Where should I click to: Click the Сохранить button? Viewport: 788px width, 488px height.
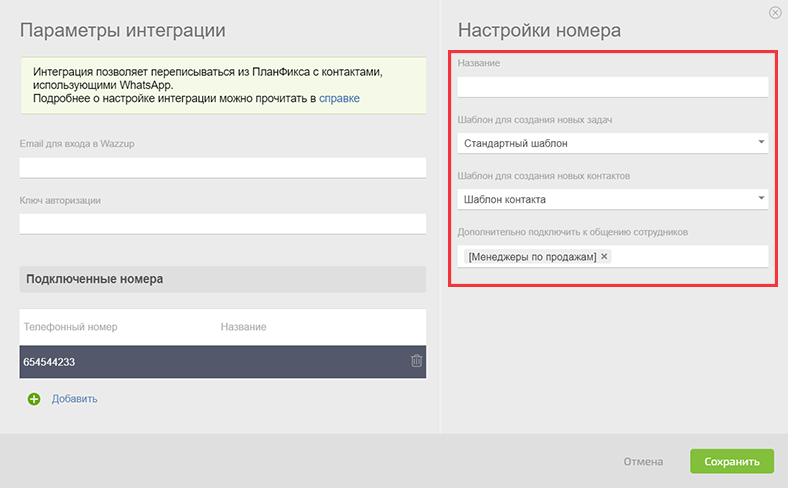pos(732,461)
